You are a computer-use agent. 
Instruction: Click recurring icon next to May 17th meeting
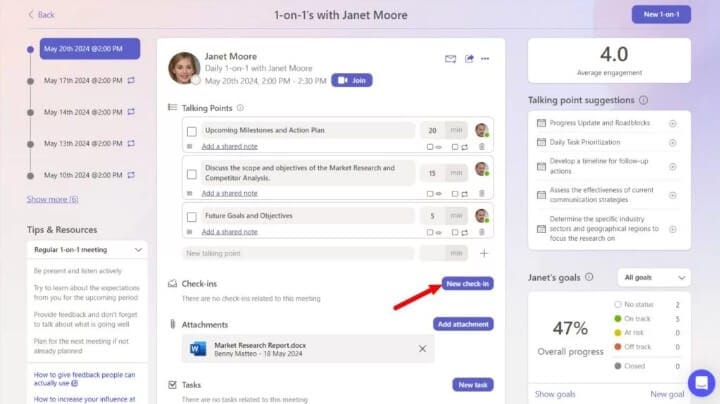point(131,80)
